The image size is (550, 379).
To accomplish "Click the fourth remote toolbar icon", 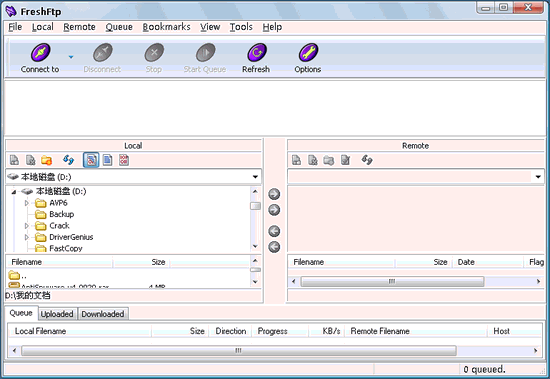I will 346,160.
